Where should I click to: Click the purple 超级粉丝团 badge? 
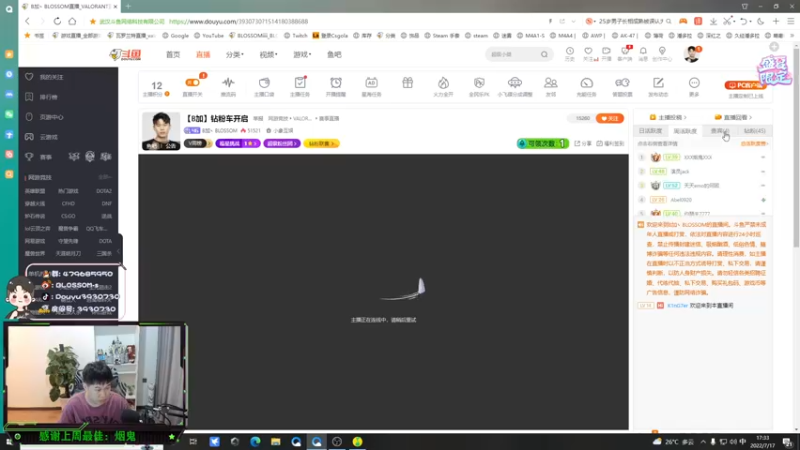282,143
